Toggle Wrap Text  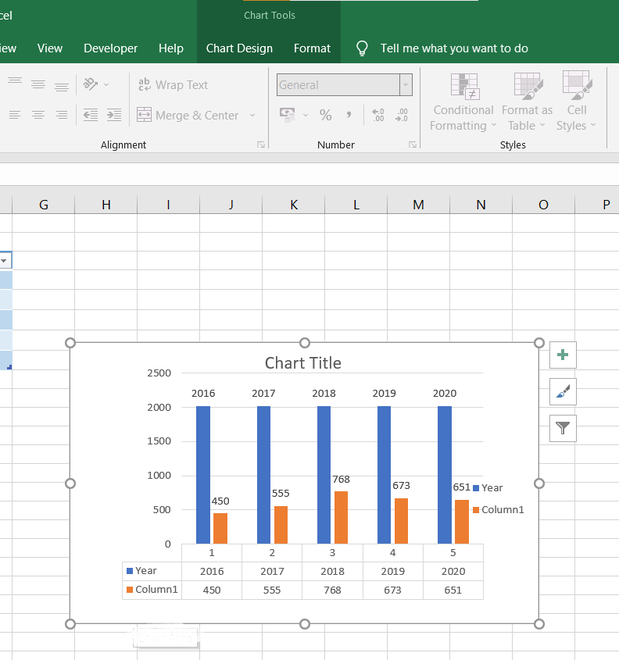[x=172, y=85]
